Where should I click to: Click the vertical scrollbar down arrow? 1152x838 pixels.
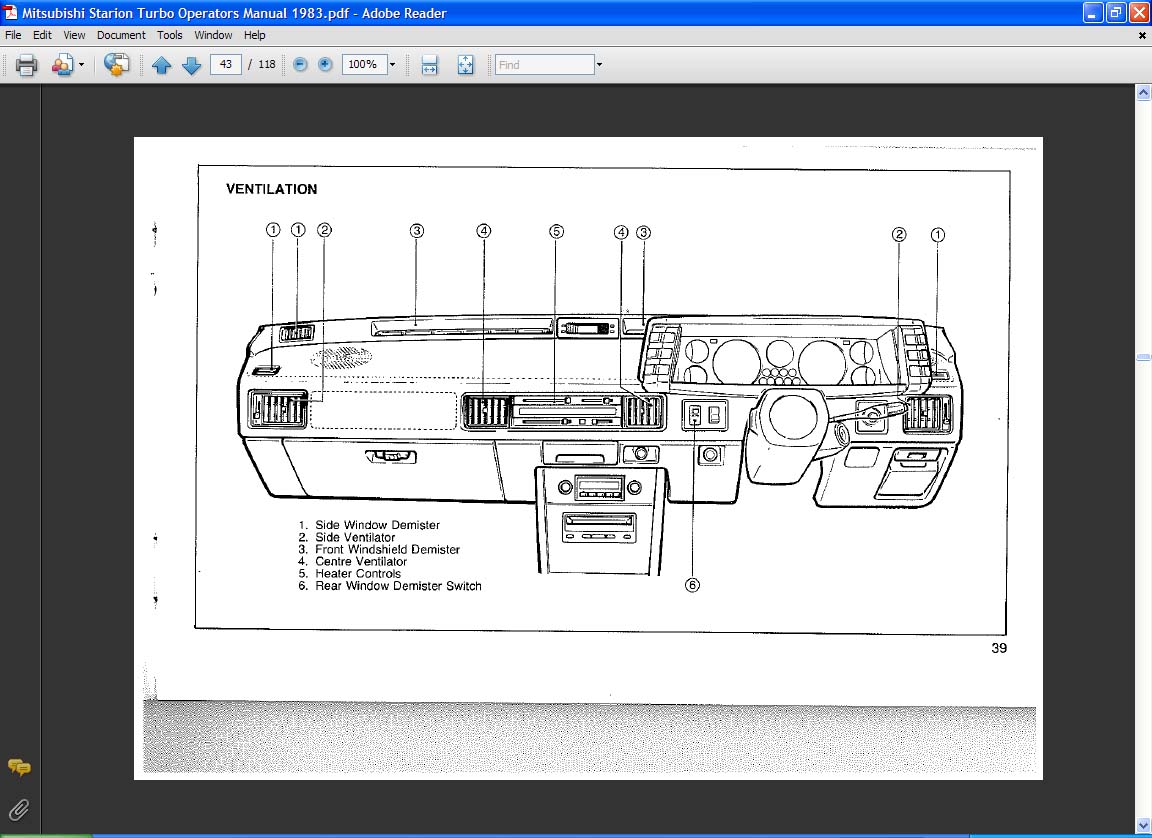(1143, 826)
